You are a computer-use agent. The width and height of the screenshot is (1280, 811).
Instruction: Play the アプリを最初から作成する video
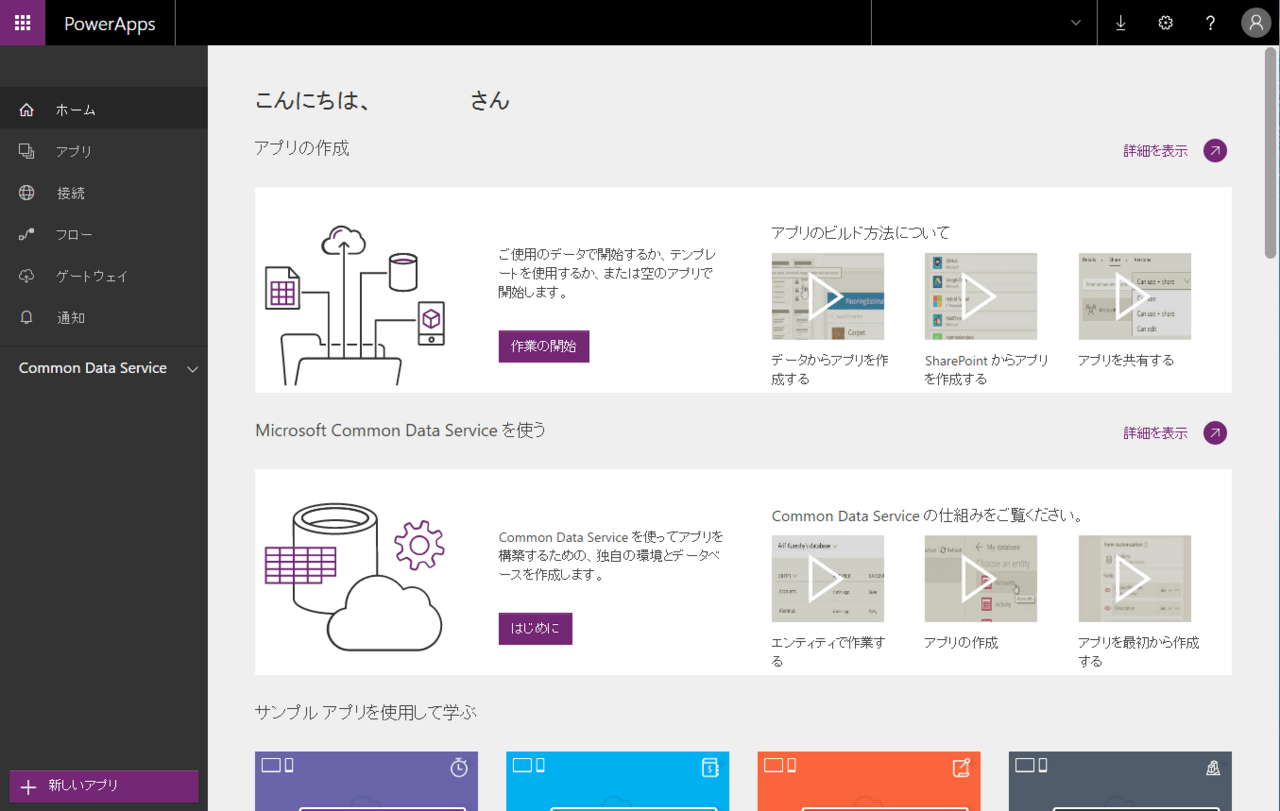click(x=1135, y=579)
